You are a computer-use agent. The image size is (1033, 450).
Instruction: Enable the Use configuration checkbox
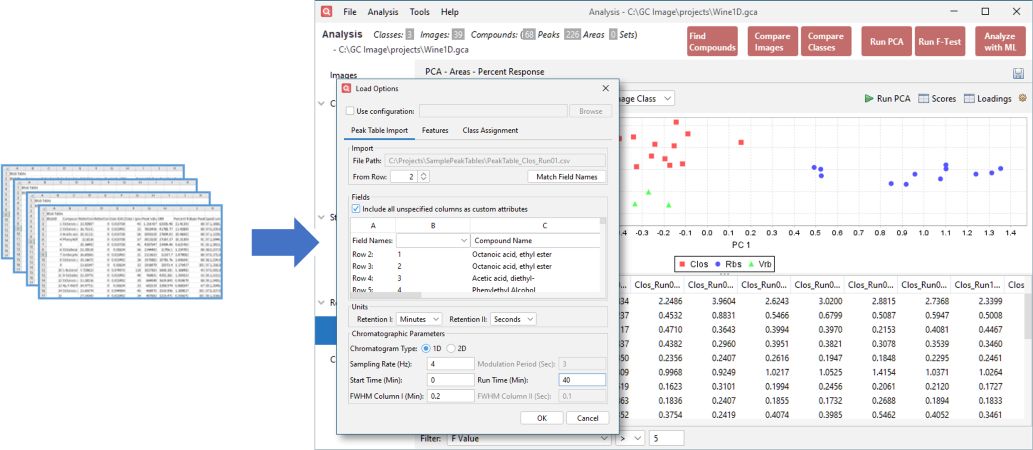pos(349,111)
